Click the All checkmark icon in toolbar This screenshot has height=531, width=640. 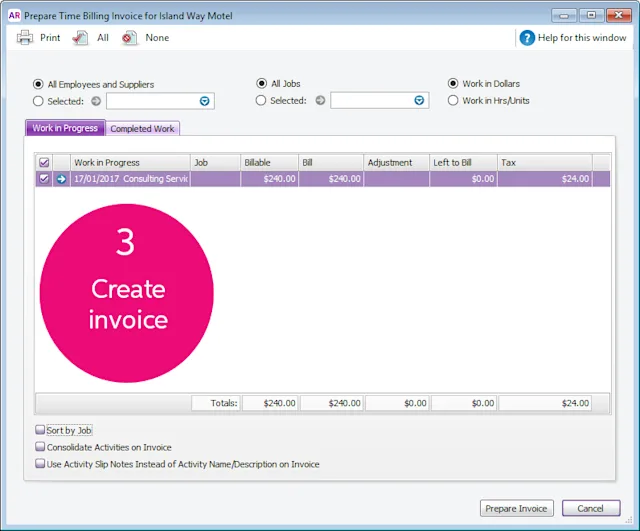(x=80, y=38)
